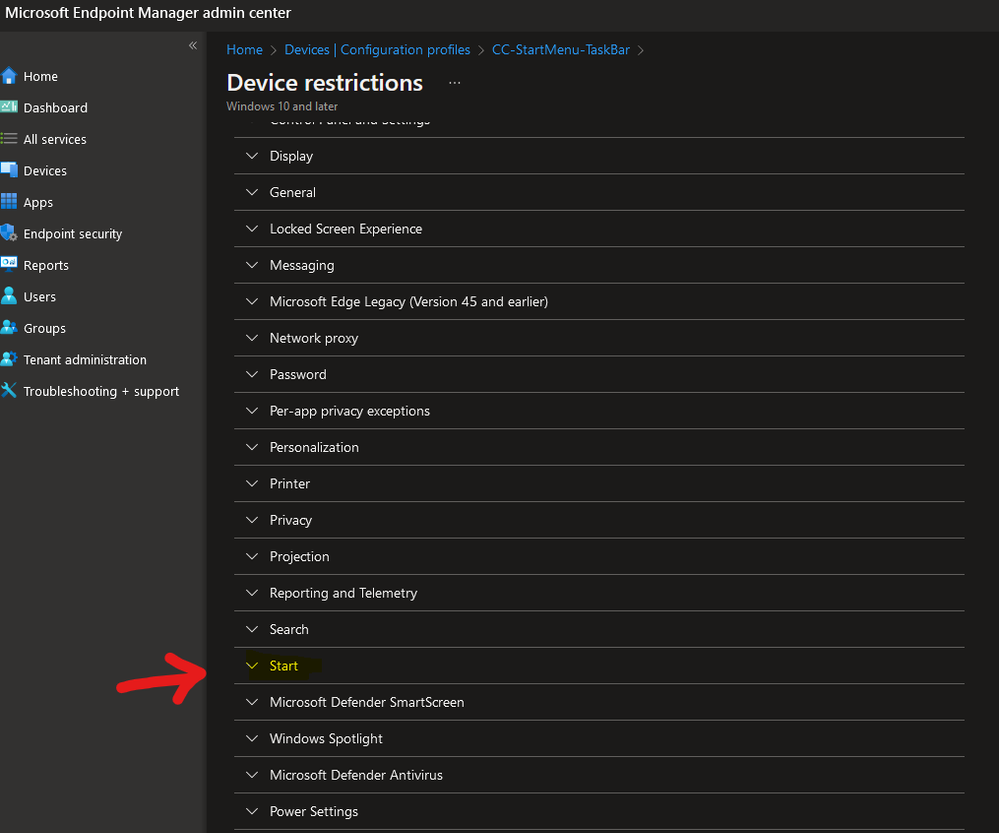999x833 pixels.
Task: Select the Apps icon in sidebar
Action: coord(40,202)
